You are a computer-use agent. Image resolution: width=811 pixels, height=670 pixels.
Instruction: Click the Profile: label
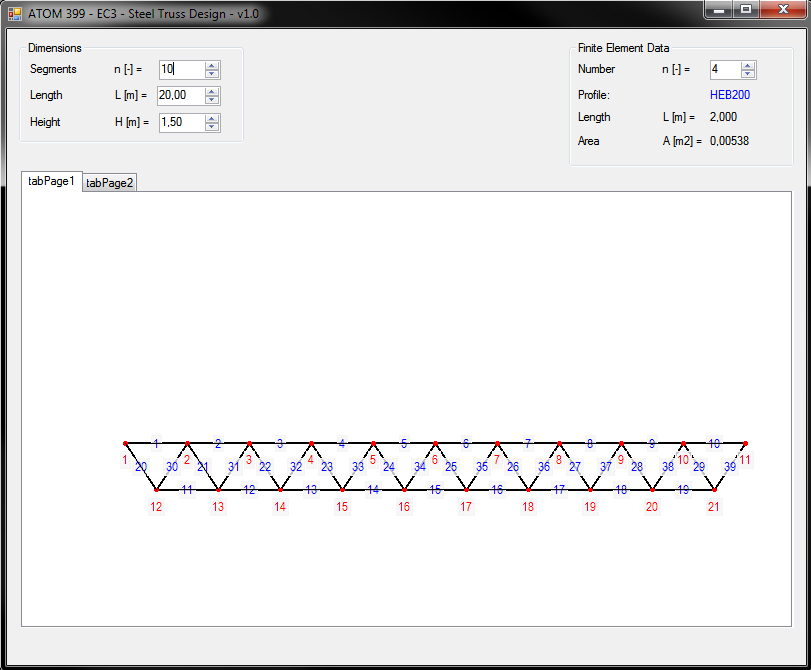[594, 95]
